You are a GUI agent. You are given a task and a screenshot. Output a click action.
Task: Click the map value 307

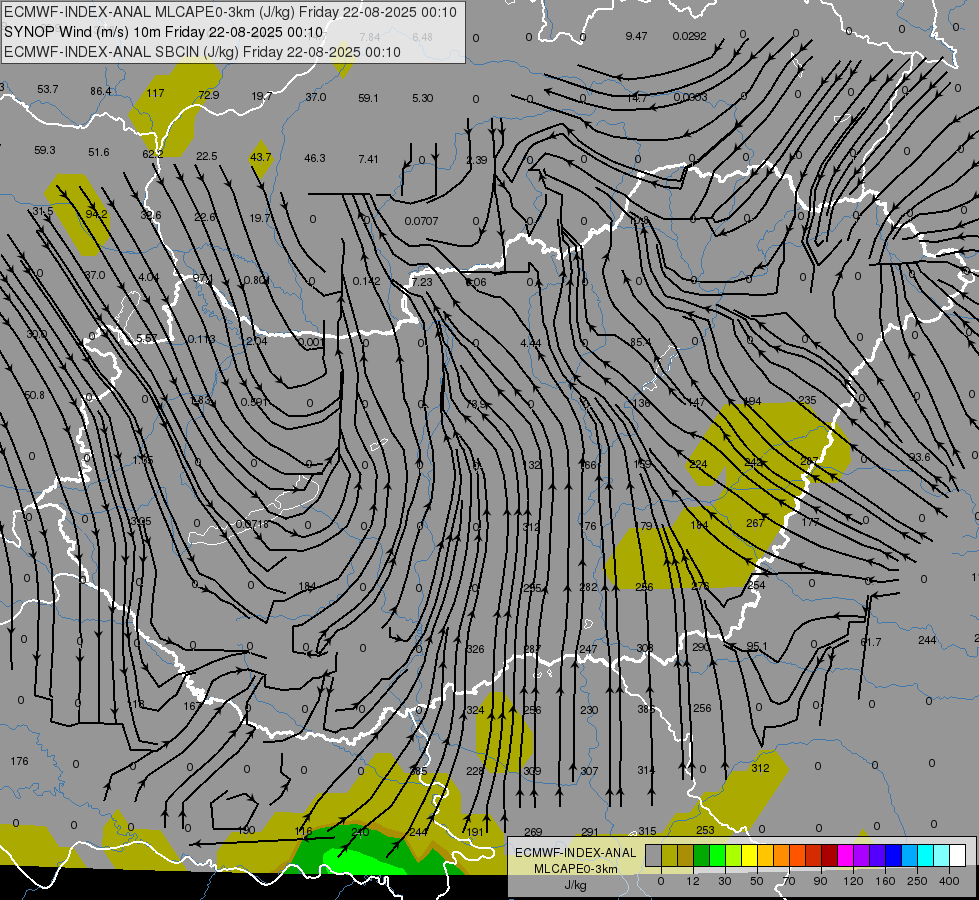point(589,771)
